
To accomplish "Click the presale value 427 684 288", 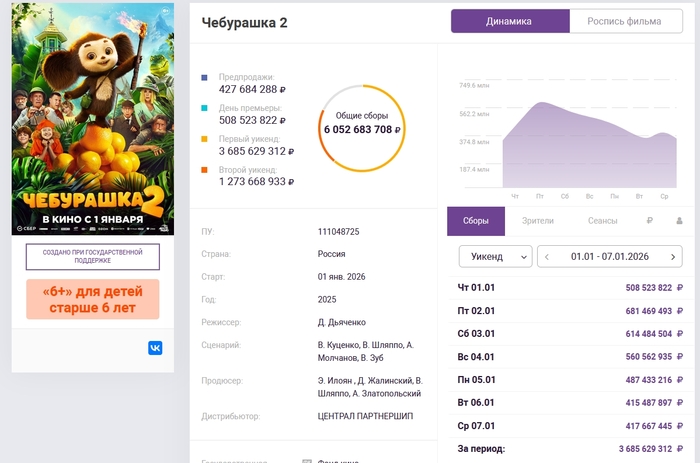I will [252, 89].
